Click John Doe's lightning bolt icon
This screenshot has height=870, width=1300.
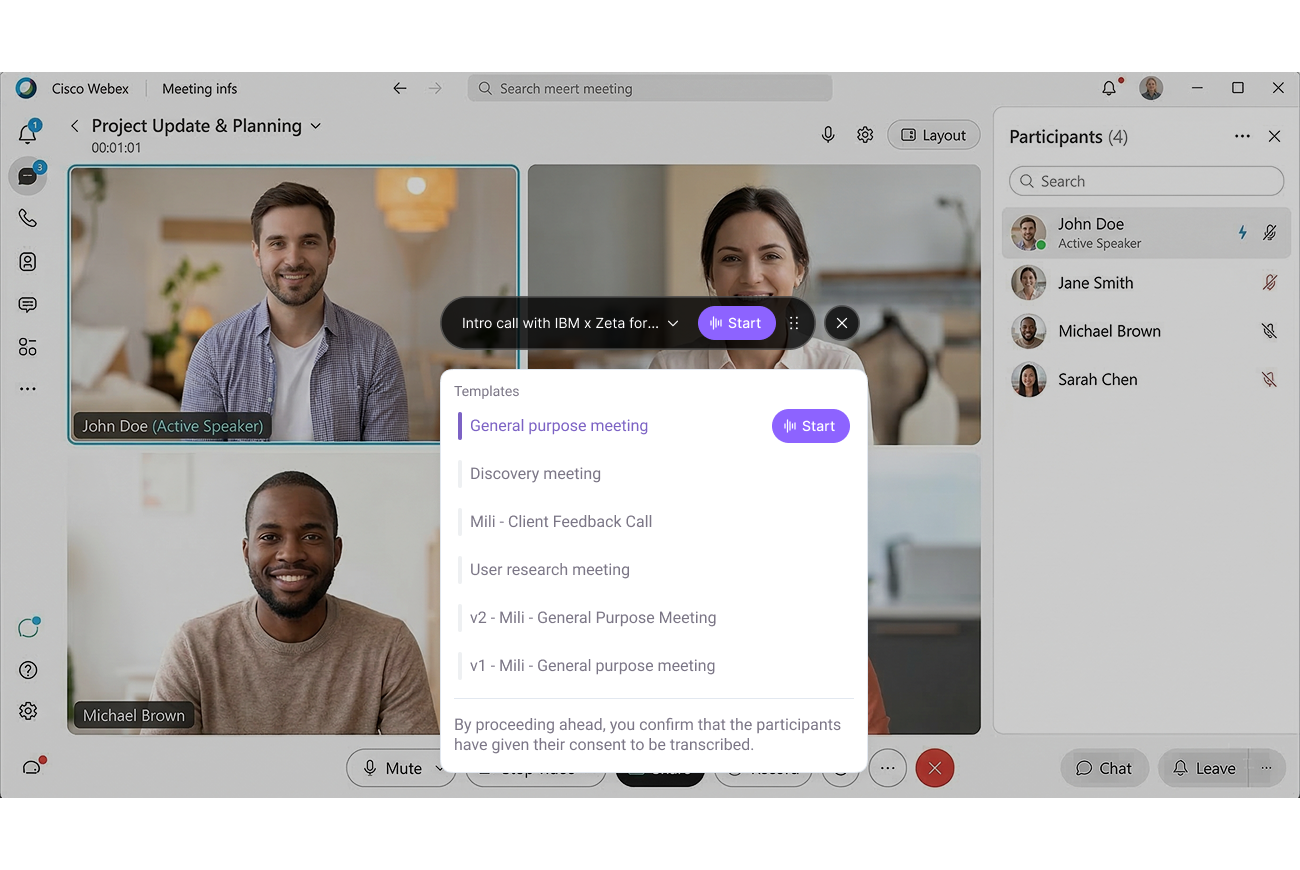(x=1243, y=233)
